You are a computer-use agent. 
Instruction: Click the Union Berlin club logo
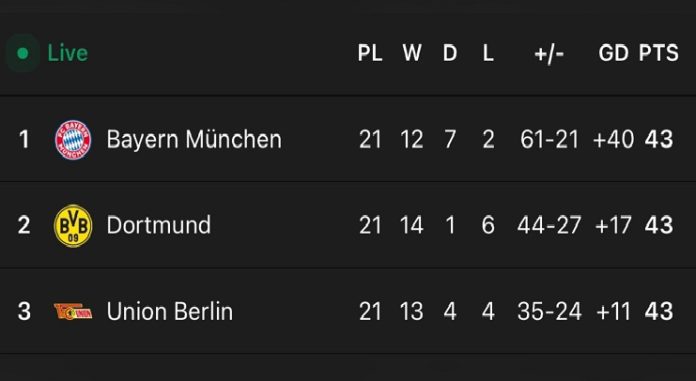coord(73,312)
